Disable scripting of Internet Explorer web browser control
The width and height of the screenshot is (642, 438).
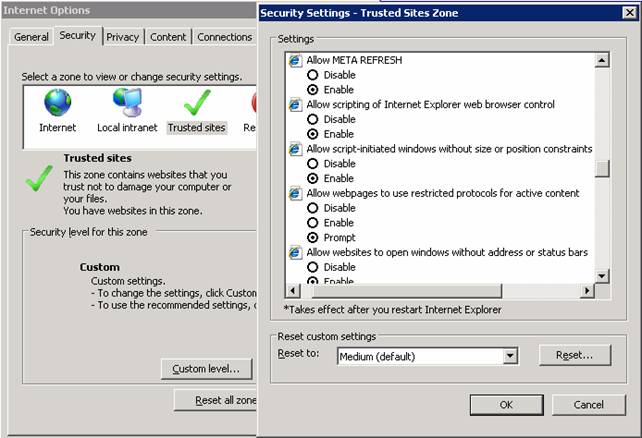pos(312,119)
